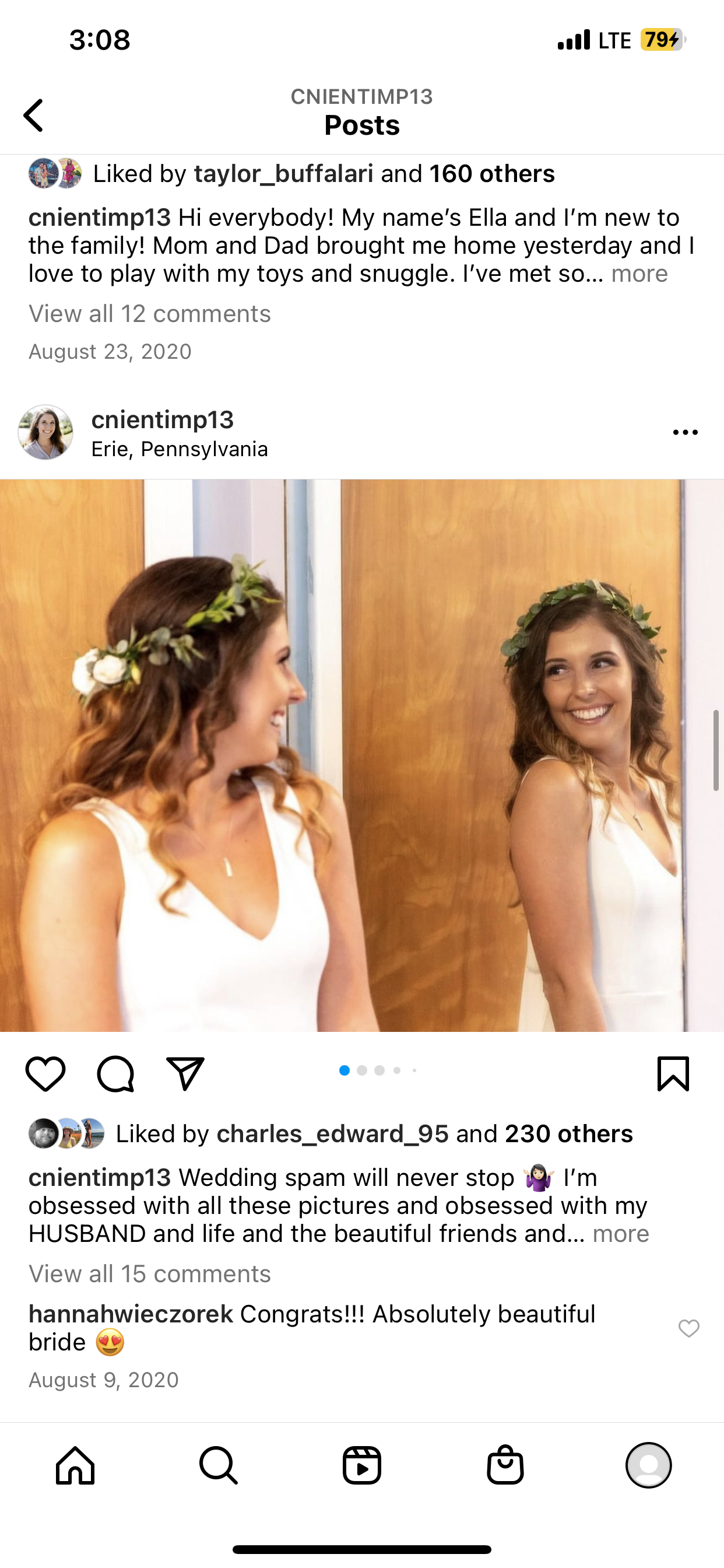Open the Search tab in bottom bar
The height and width of the screenshot is (1568, 724).
coord(219,1465)
